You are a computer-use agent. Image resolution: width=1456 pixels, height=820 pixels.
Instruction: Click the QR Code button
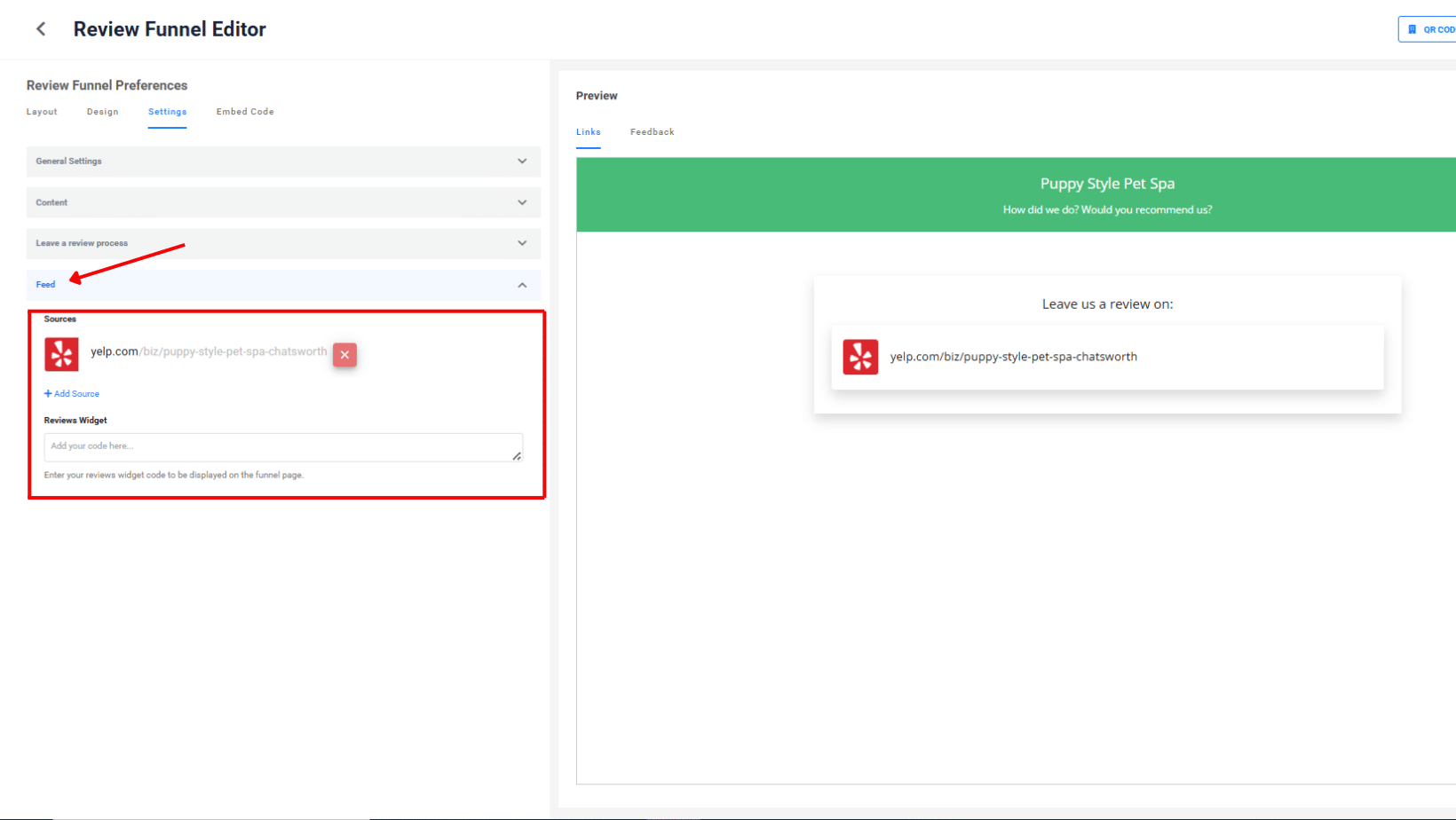tap(1428, 29)
